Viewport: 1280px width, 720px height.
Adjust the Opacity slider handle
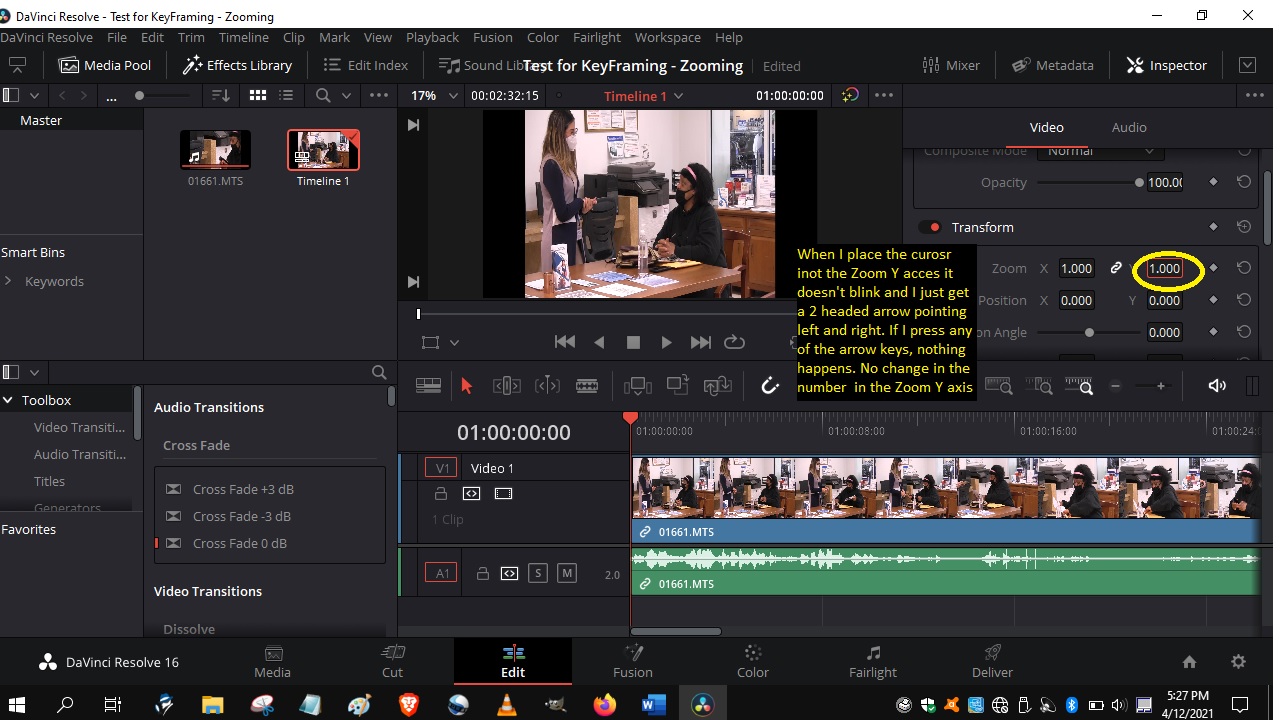[x=1139, y=182]
